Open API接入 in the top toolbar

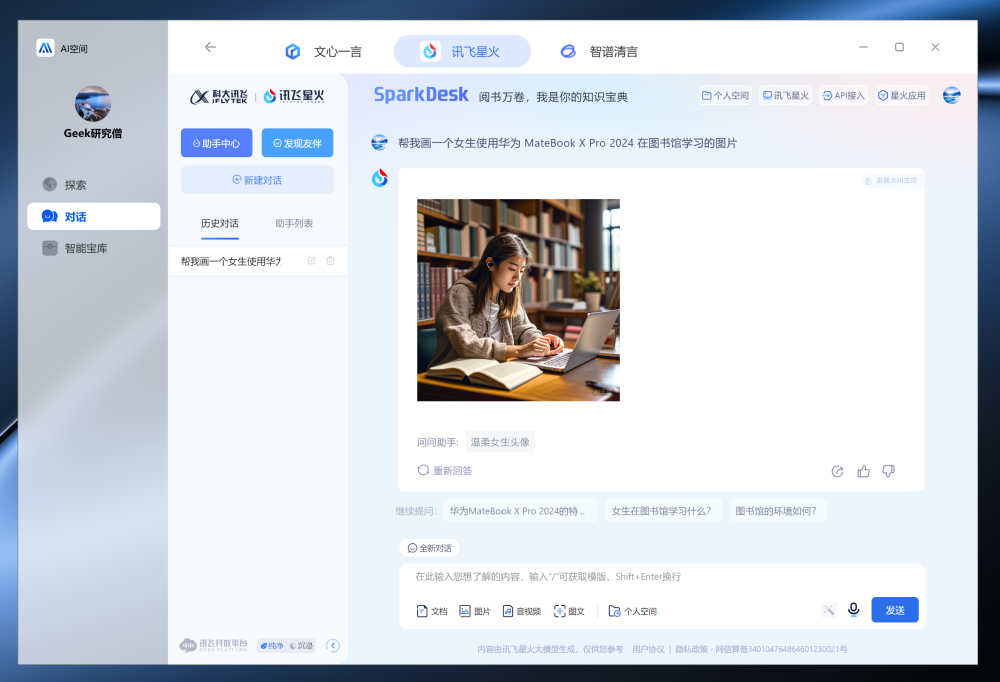coord(843,96)
